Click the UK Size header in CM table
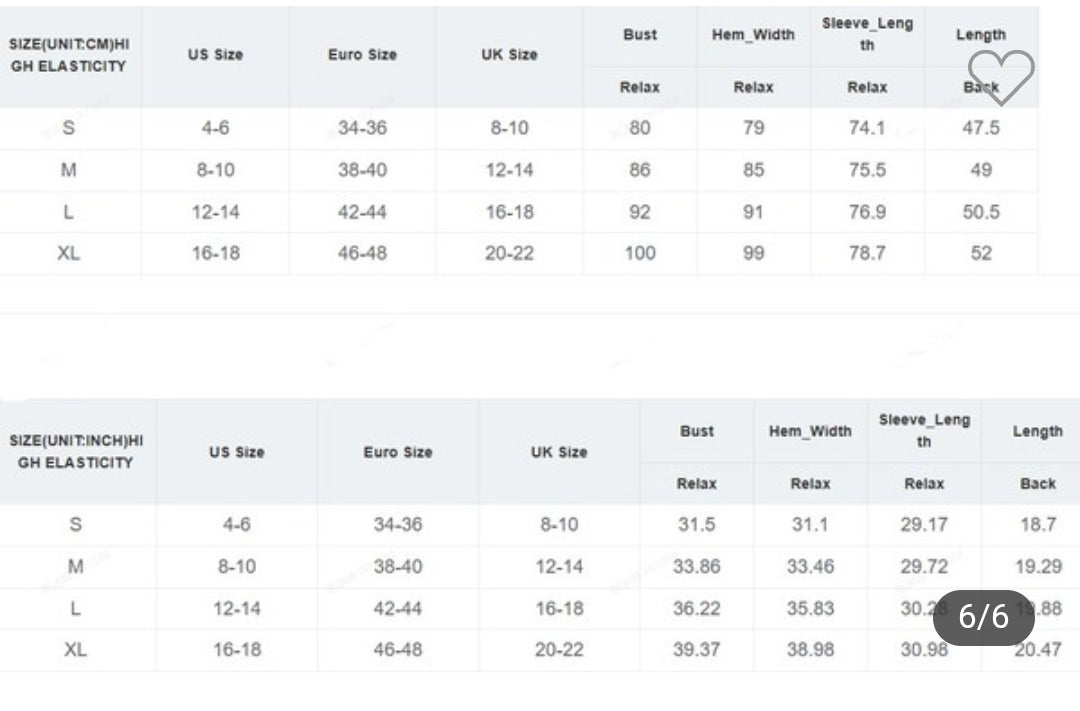The image size is (1080, 711). tap(509, 54)
